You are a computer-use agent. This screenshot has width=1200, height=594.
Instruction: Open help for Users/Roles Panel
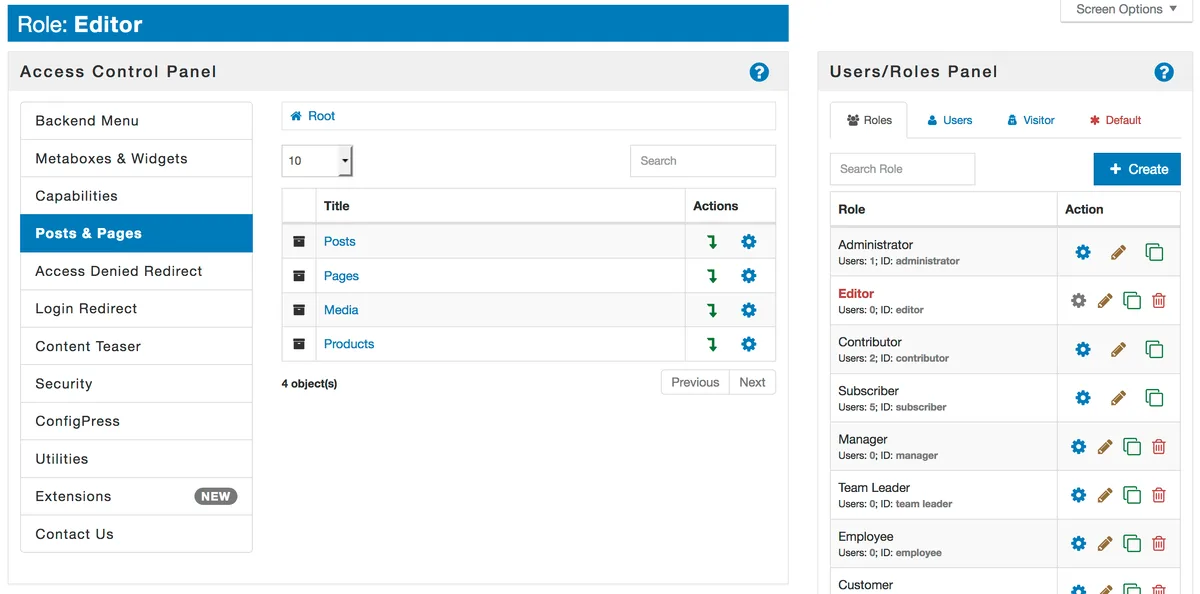[x=1163, y=72]
